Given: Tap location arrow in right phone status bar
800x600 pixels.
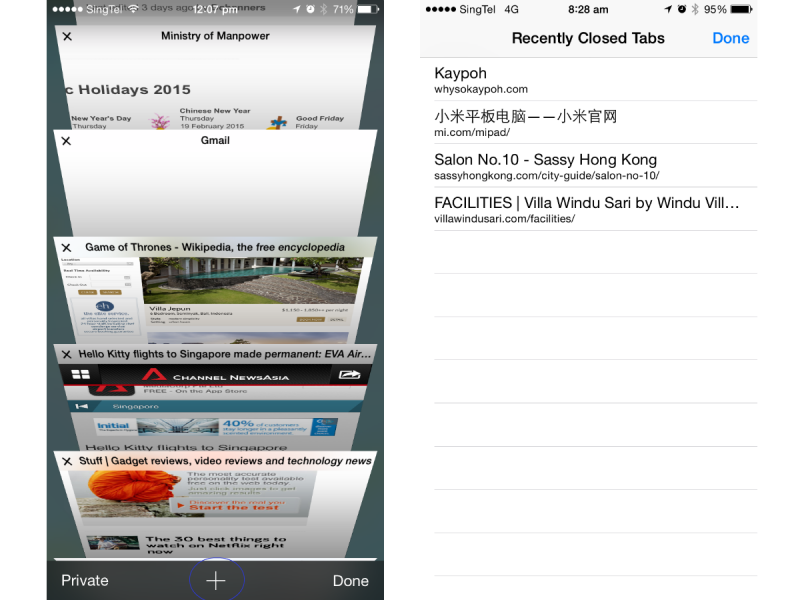Looking at the screenshot, I should (x=668, y=9).
